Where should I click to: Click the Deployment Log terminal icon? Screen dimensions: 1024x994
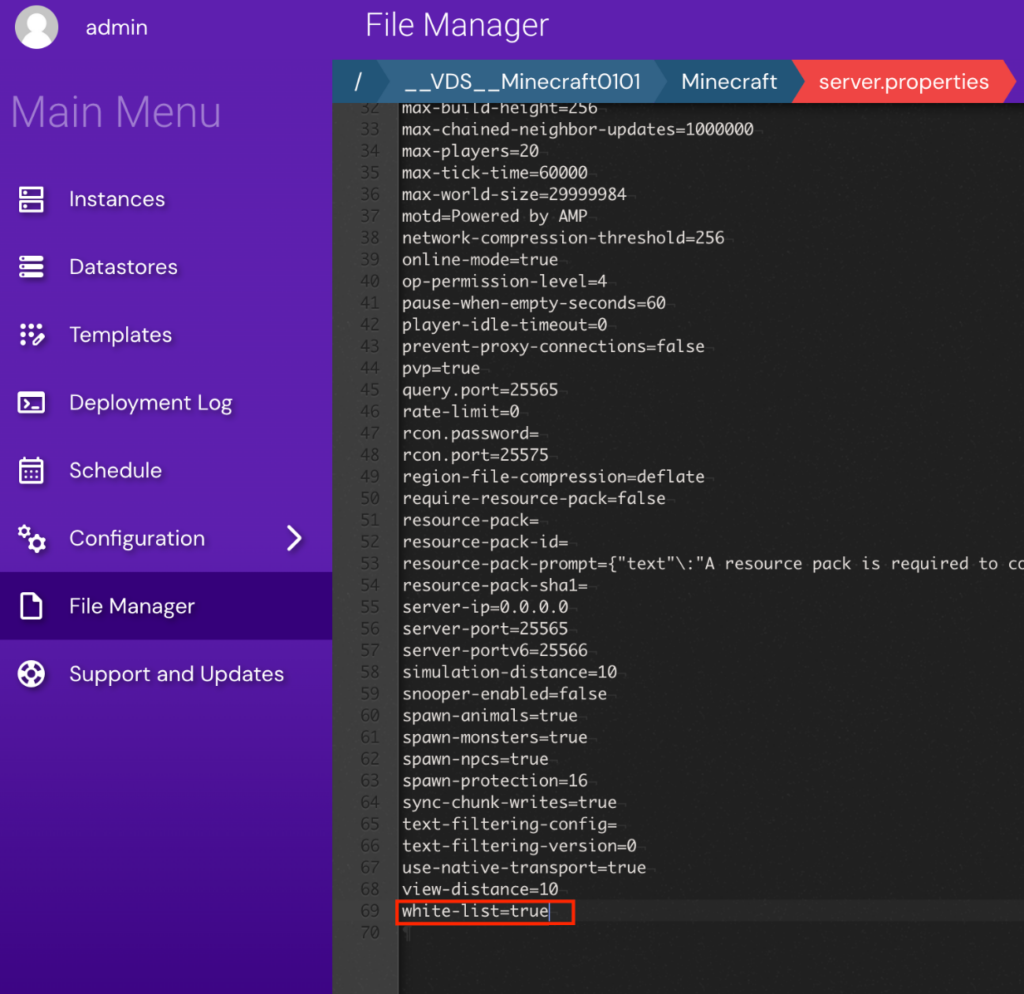click(31, 403)
